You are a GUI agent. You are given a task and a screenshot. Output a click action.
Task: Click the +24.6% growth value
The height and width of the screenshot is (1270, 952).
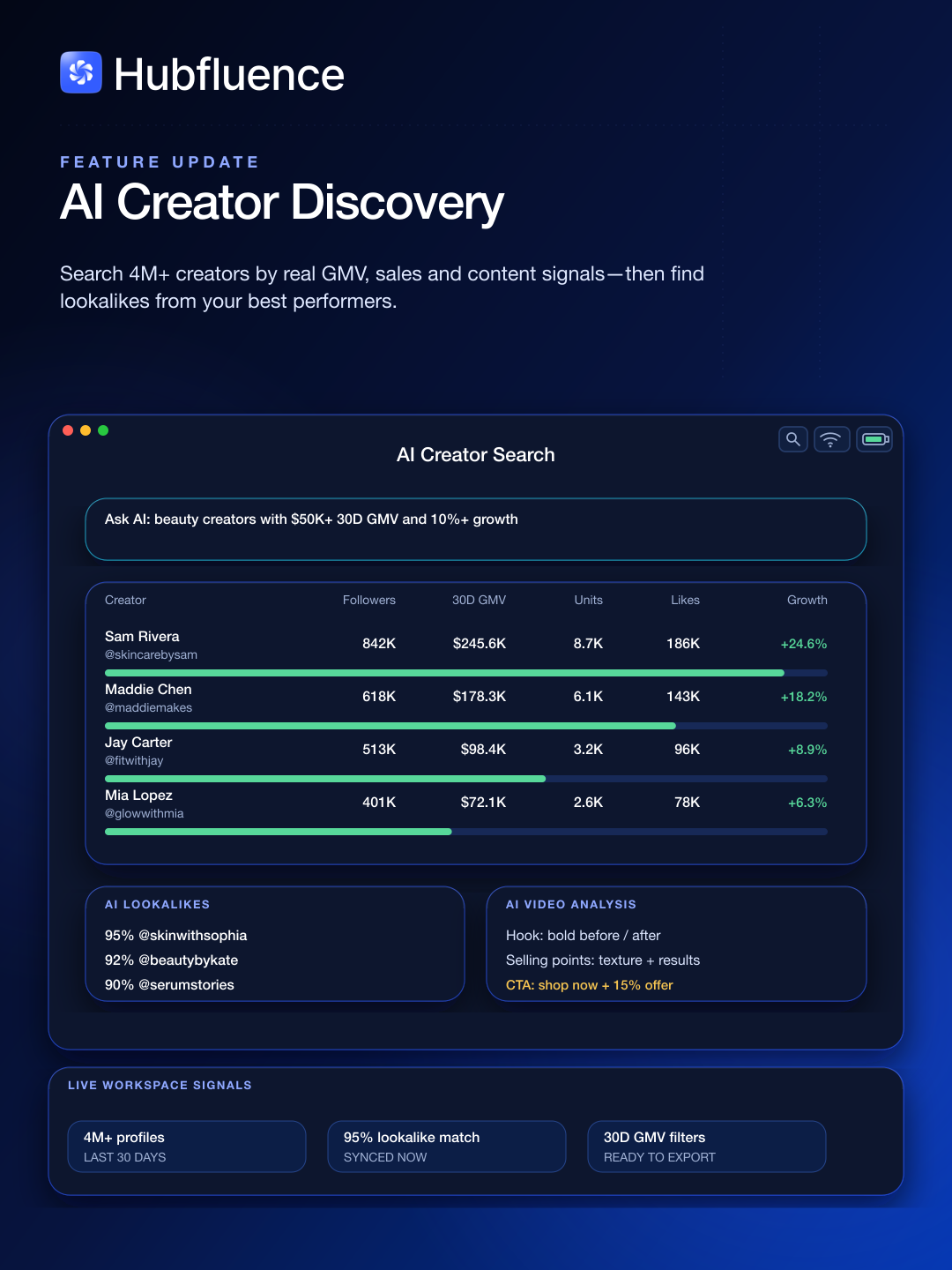[x=804, y=644]
